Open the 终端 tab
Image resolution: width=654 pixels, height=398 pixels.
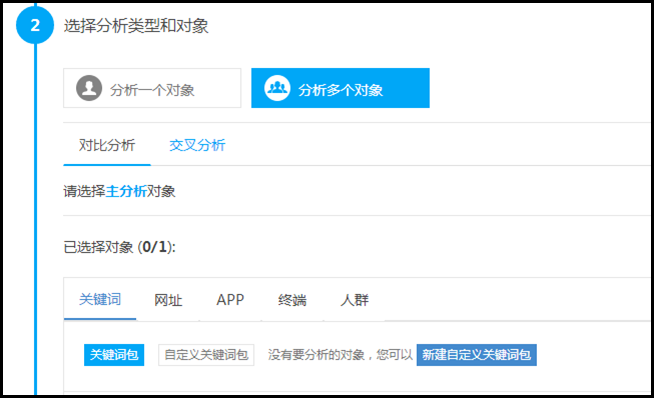coord(292,300)
